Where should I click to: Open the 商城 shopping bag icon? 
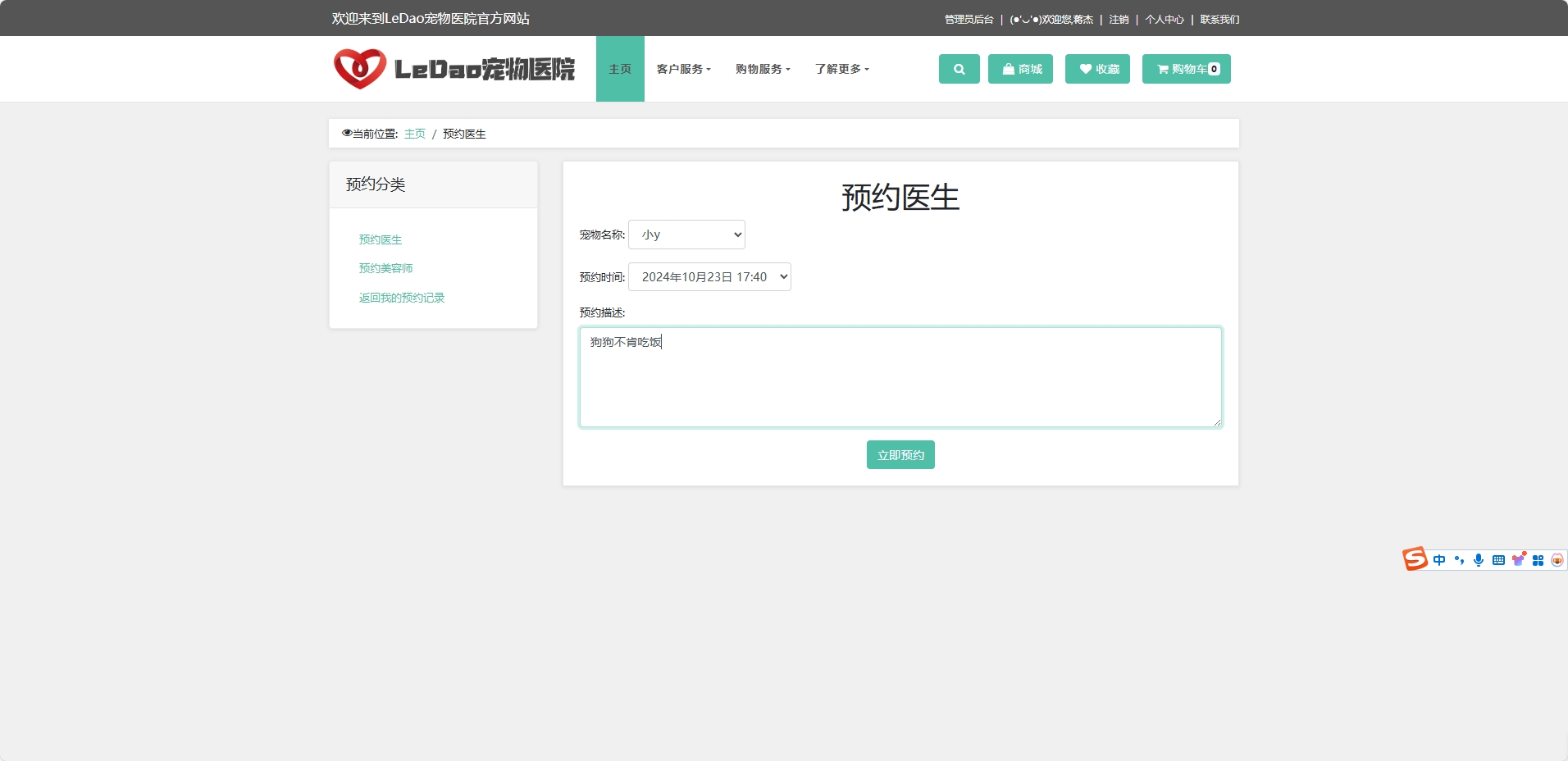point(1019,69)
